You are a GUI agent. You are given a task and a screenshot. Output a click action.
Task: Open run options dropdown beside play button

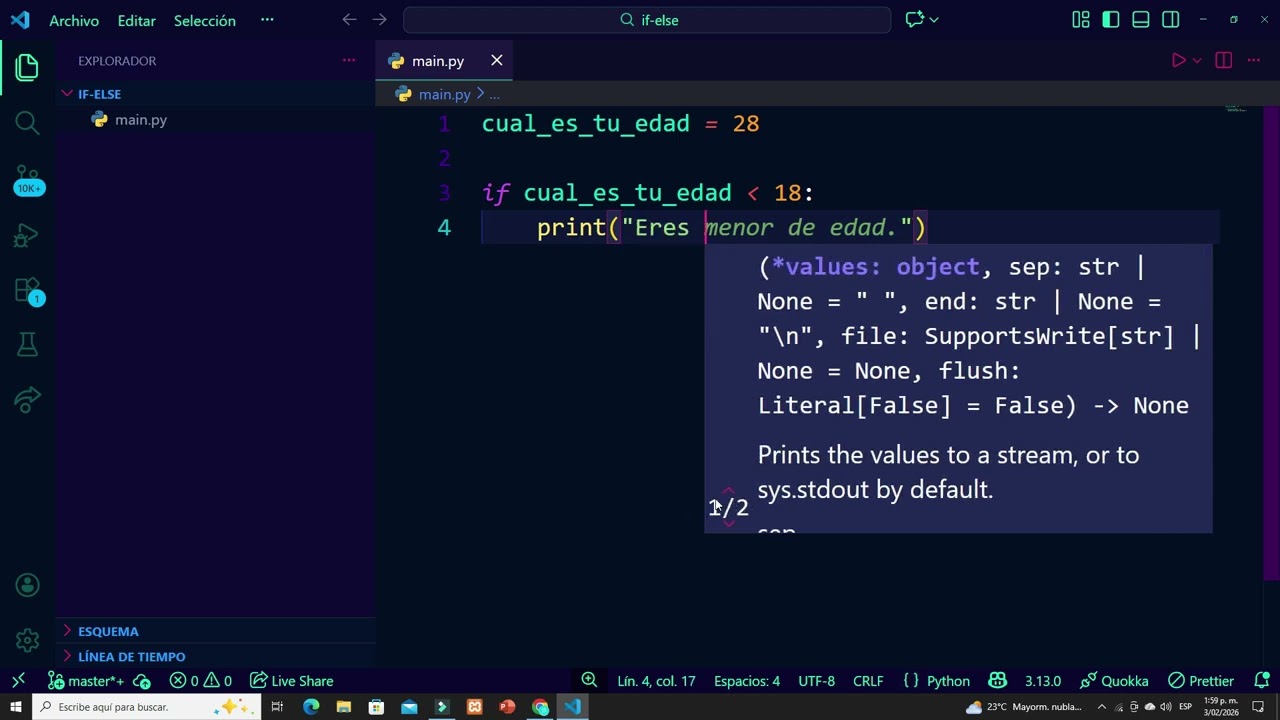click(1196, 61)
